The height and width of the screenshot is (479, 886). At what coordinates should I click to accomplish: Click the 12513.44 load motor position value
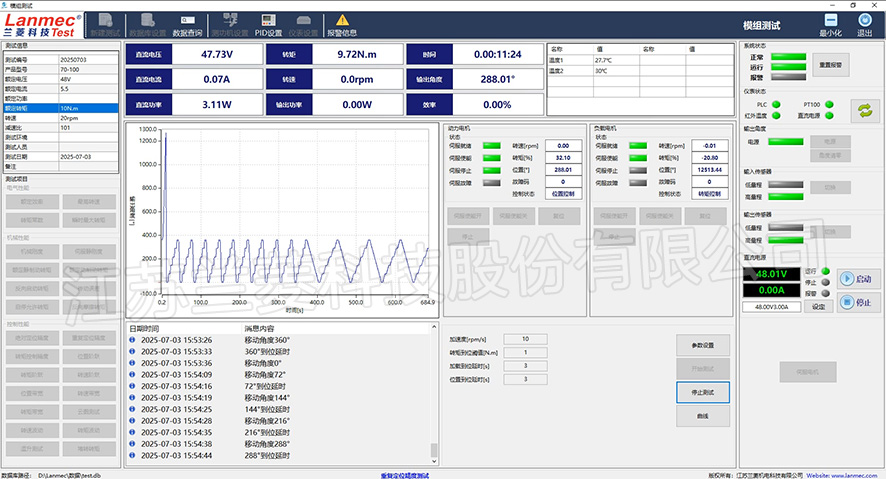pyautogui.click(x=710, y=169)
